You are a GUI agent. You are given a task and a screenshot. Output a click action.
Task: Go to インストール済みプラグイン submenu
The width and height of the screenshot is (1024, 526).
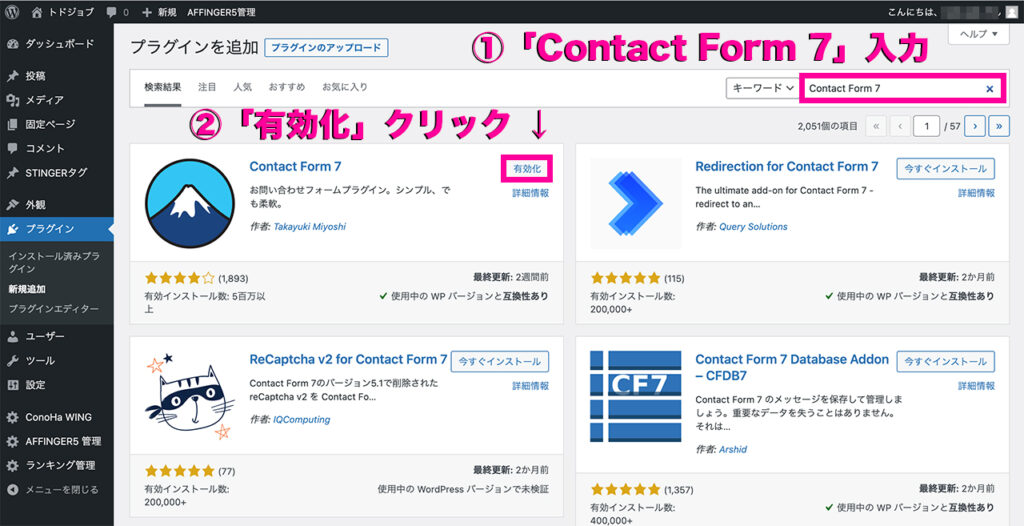pyautogui.click(x=54, y=263)
